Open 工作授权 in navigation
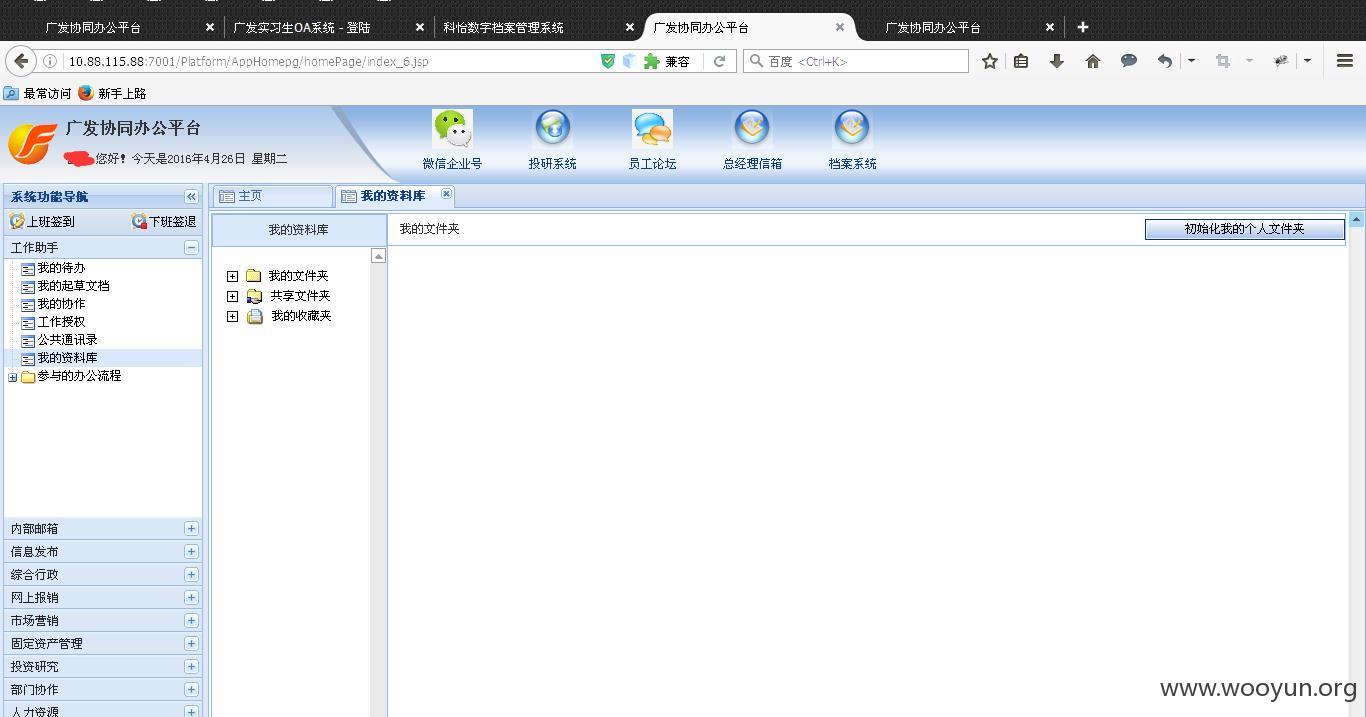 61,322
